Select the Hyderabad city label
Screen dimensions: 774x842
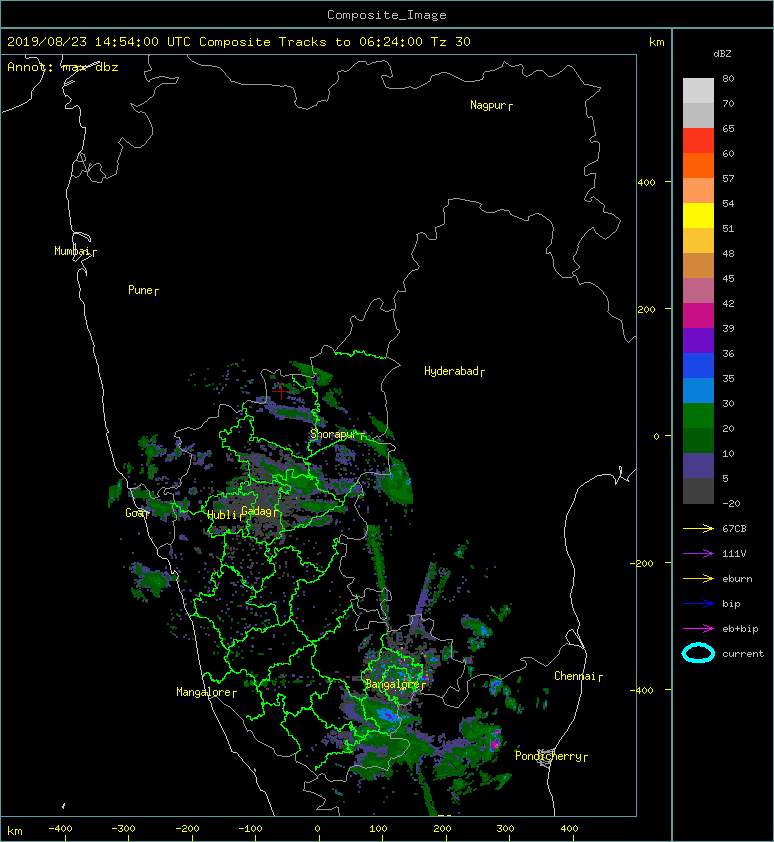point(454,371)
